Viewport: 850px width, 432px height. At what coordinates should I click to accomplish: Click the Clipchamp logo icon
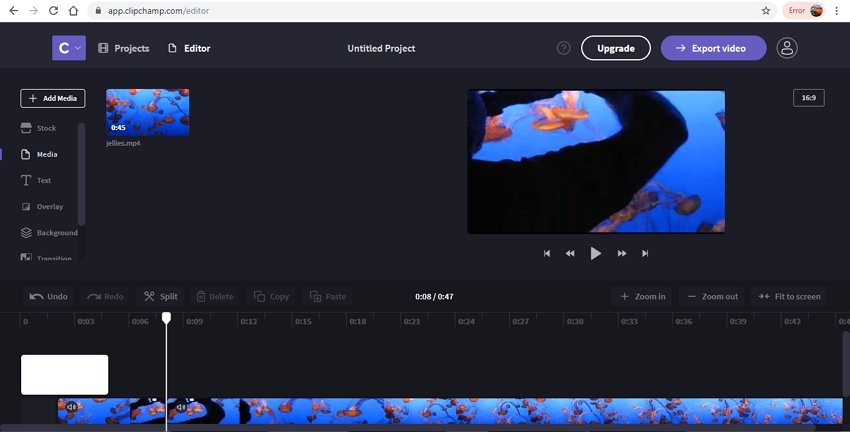click(x=68, y=48)
